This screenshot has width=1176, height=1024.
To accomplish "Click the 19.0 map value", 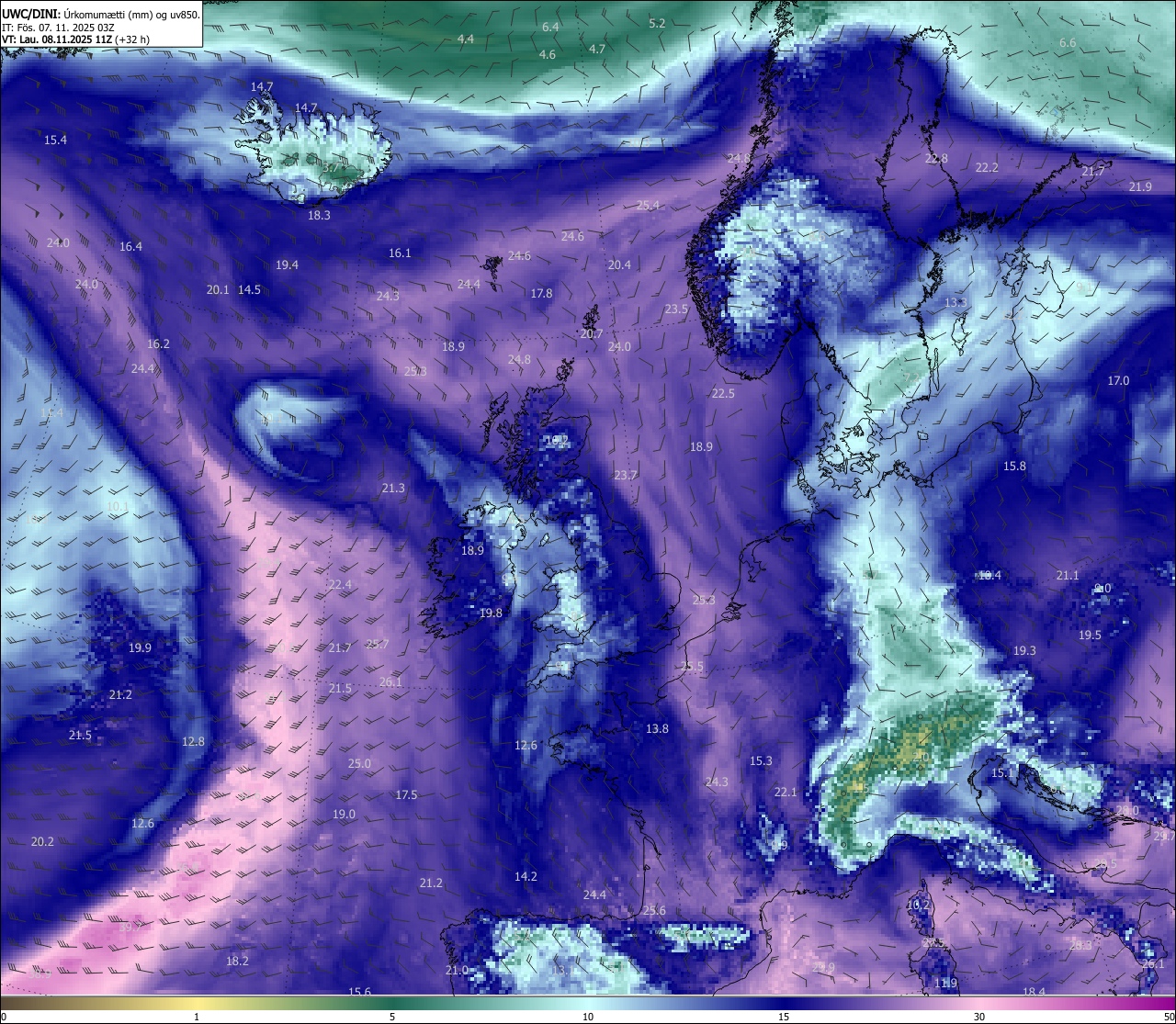I will point(344,815).
